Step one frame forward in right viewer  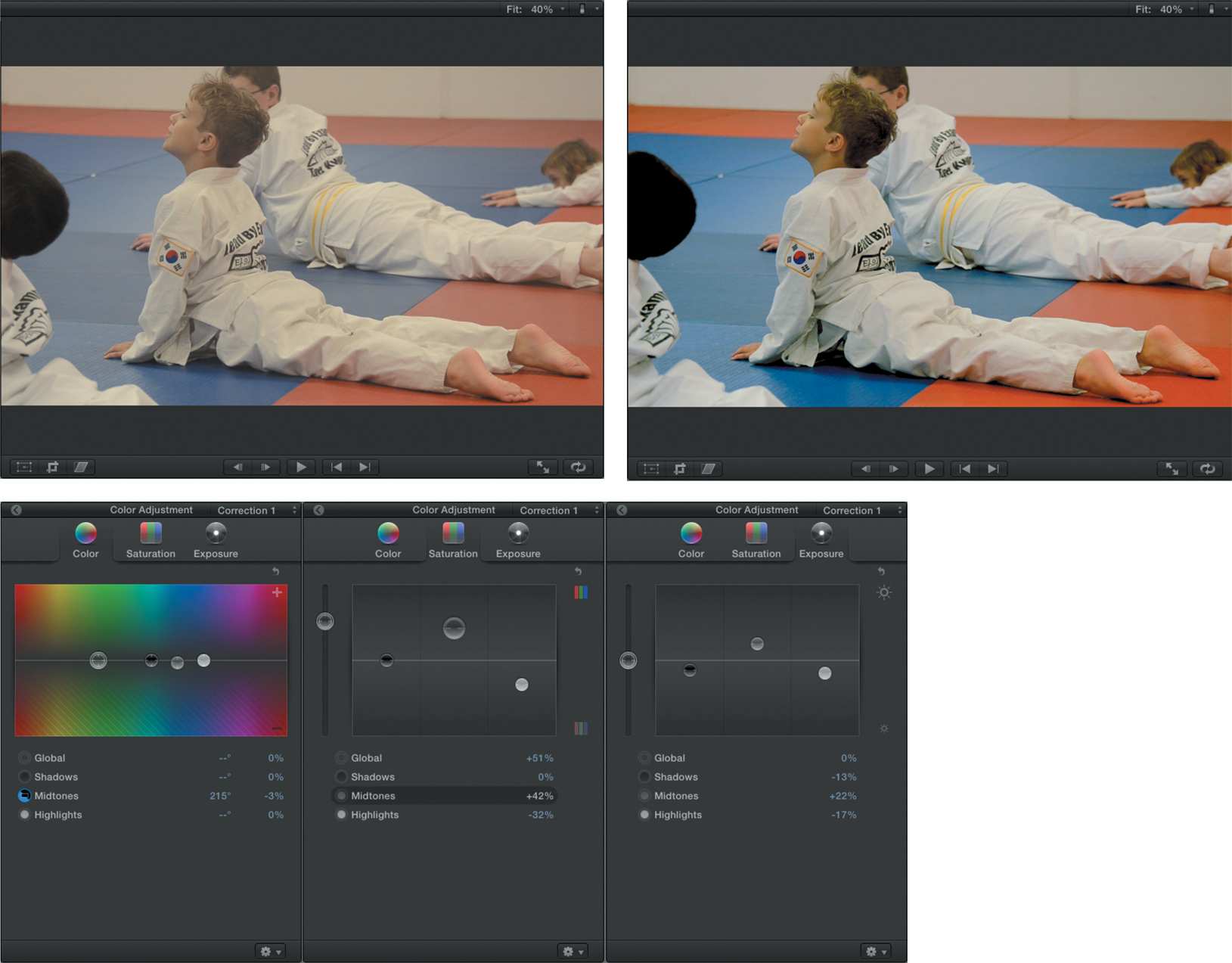click(893, 468)
